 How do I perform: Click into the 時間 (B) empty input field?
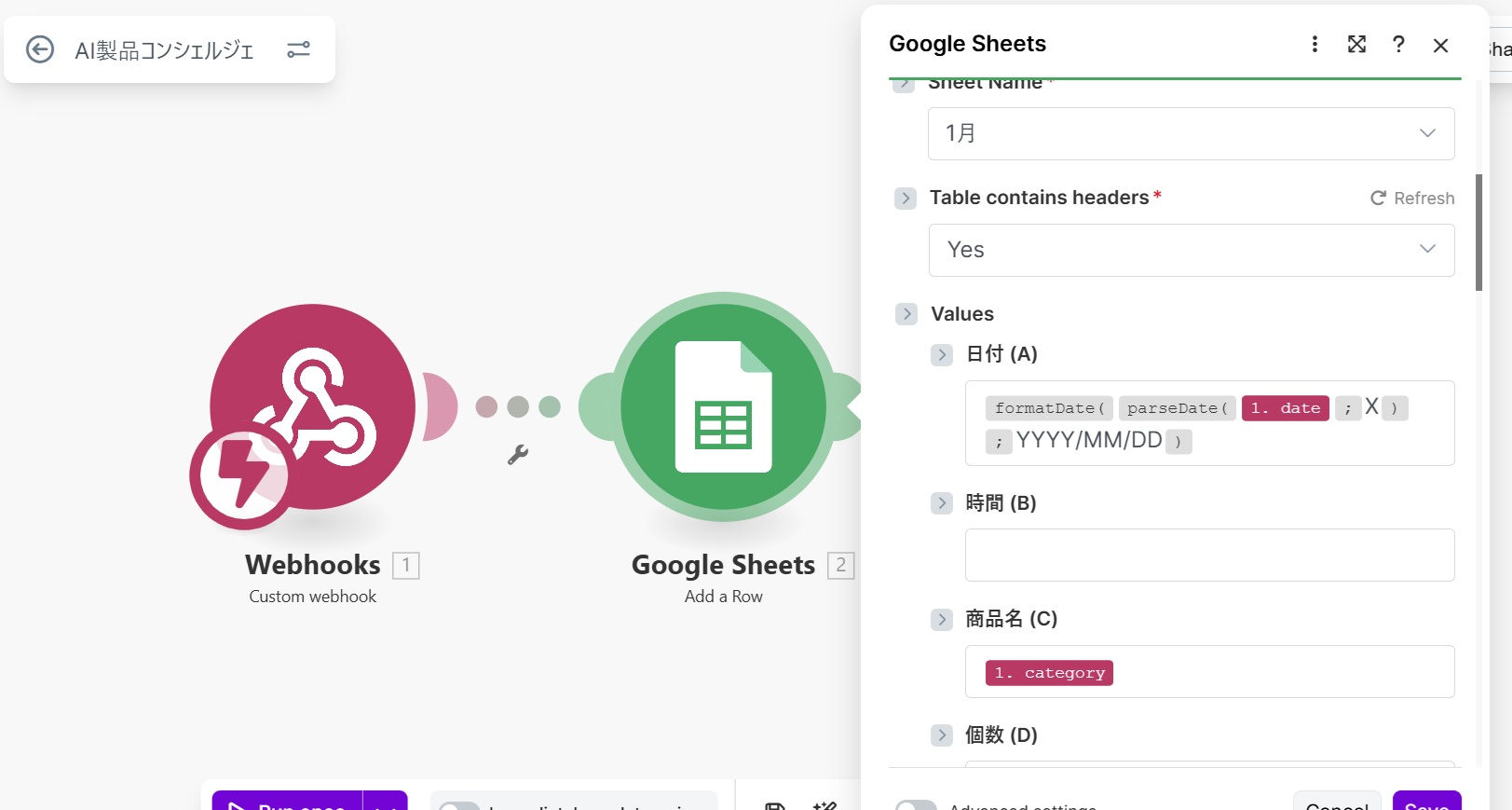click(x=1209, y=556)
